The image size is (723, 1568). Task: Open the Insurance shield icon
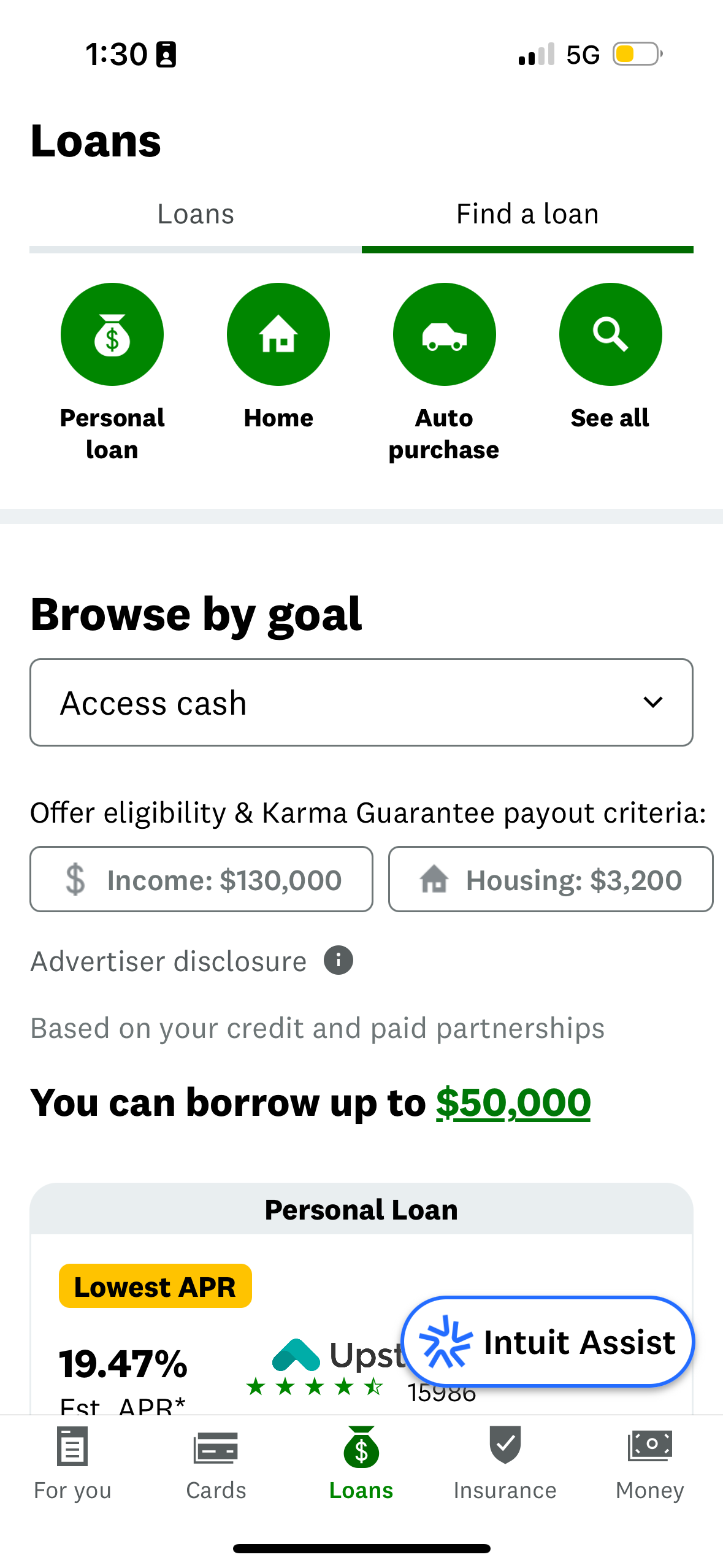tap(505, 1448)
